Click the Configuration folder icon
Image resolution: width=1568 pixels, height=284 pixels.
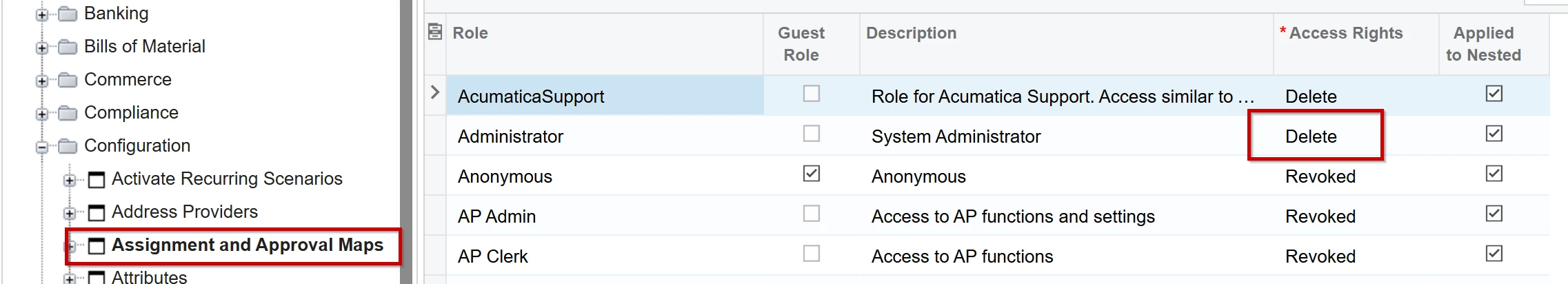68,146
